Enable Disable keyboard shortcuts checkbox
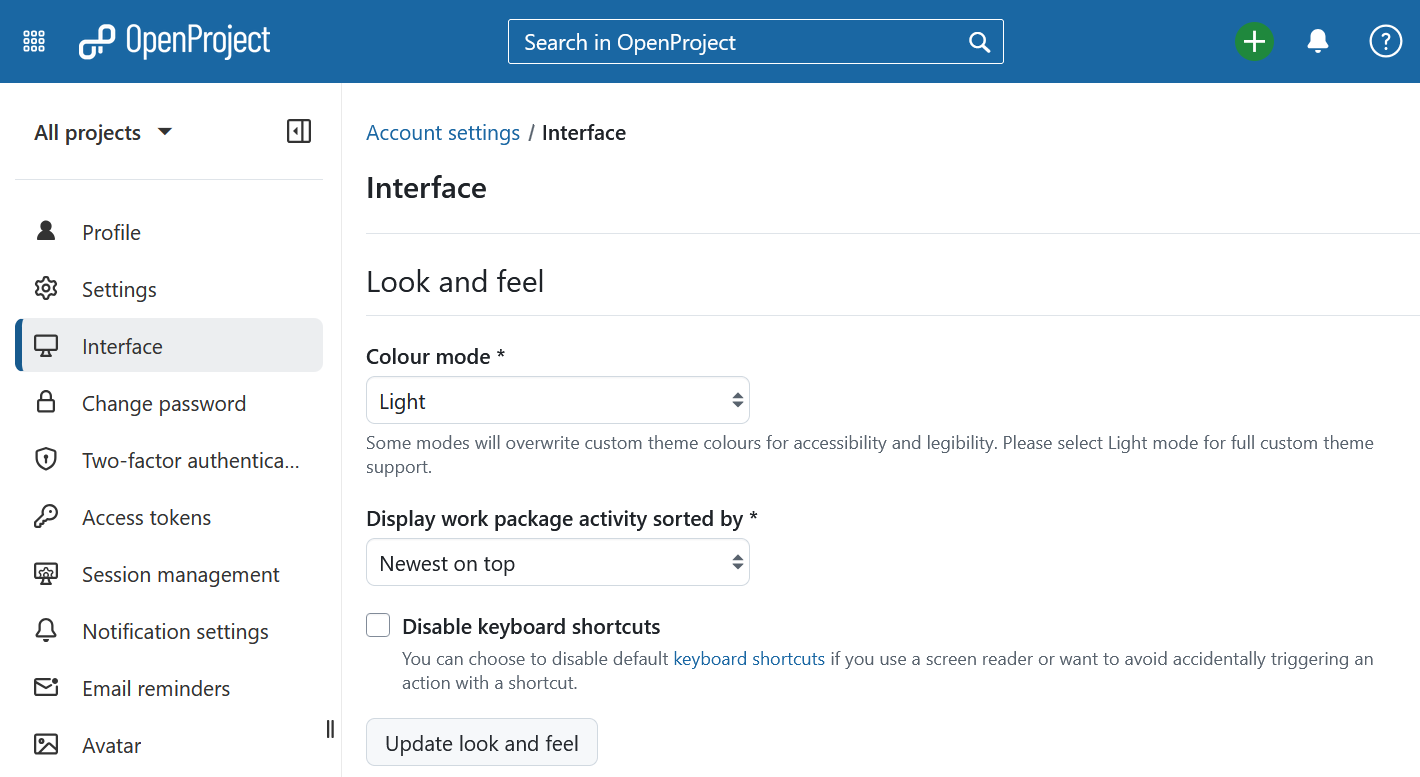The width and height of the screenshot is (1420, 777). click(378, 626)
